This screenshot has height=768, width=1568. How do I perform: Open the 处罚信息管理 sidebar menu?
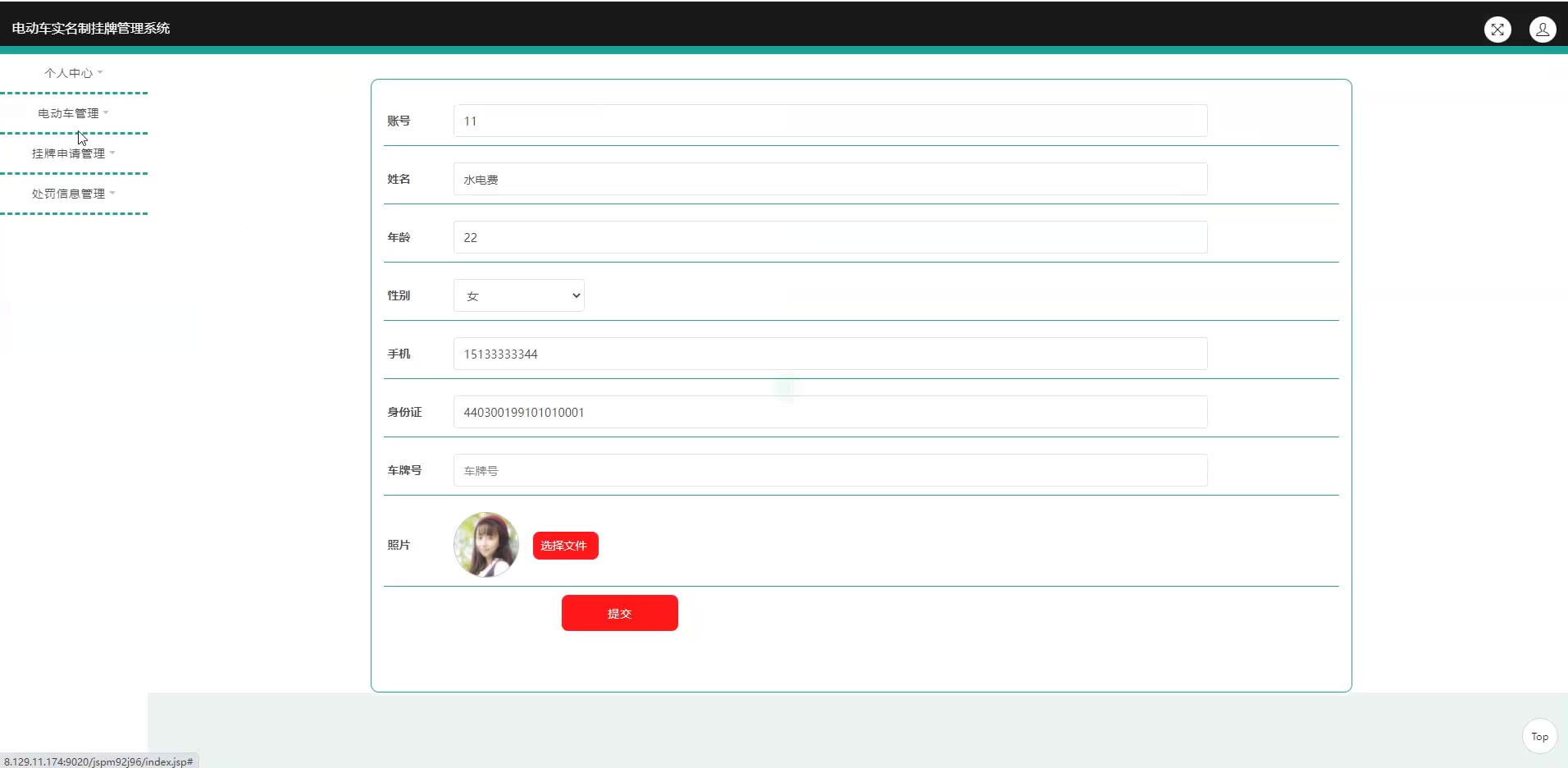click(74, 194)
